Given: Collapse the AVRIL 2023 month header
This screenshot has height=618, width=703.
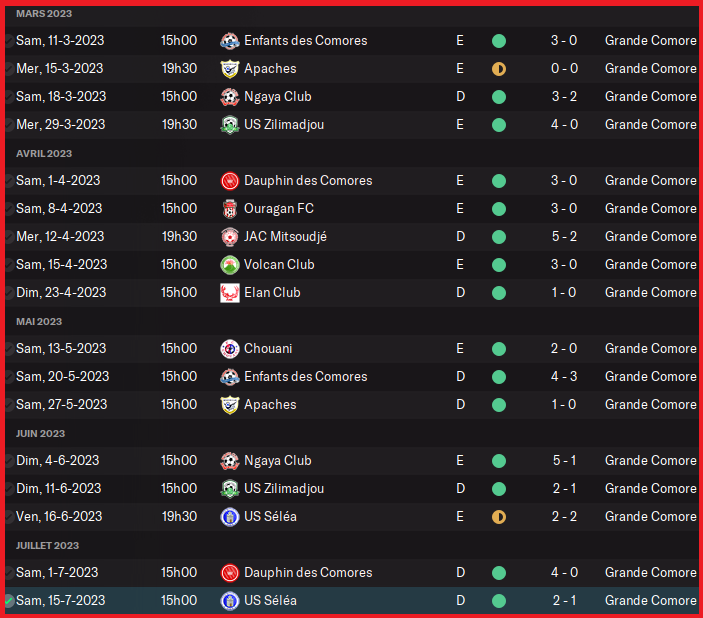Looking at the screenshot, I should point(44,153).
